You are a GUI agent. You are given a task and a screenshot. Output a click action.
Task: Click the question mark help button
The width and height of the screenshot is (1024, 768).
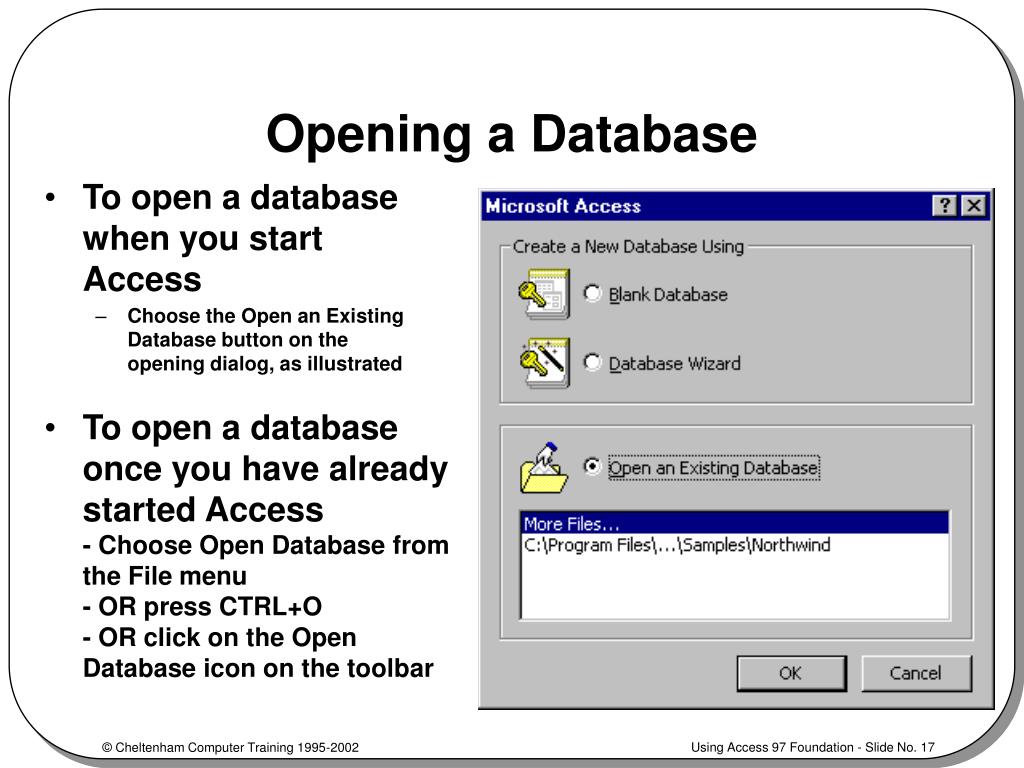[944, 206]
